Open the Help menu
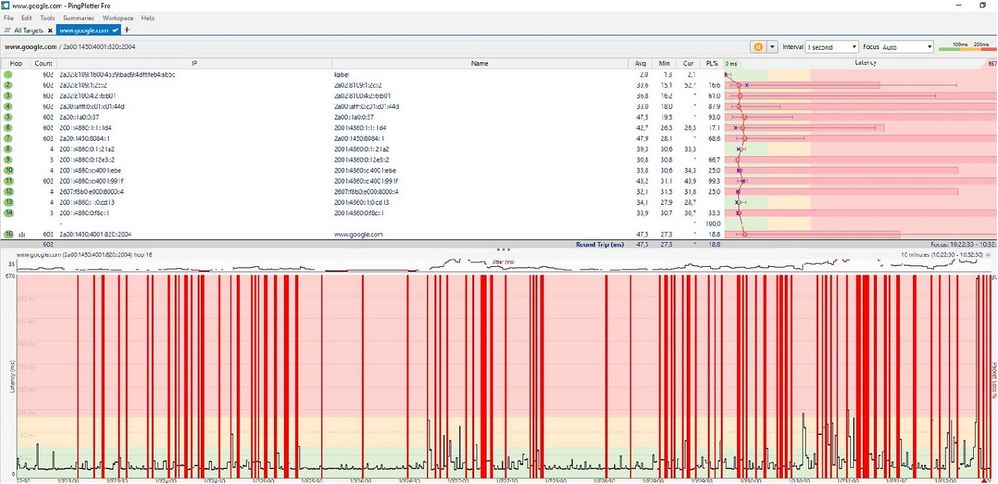Image resolution: width=998 pixels, height=484 pixels. (x=148, y=18)
